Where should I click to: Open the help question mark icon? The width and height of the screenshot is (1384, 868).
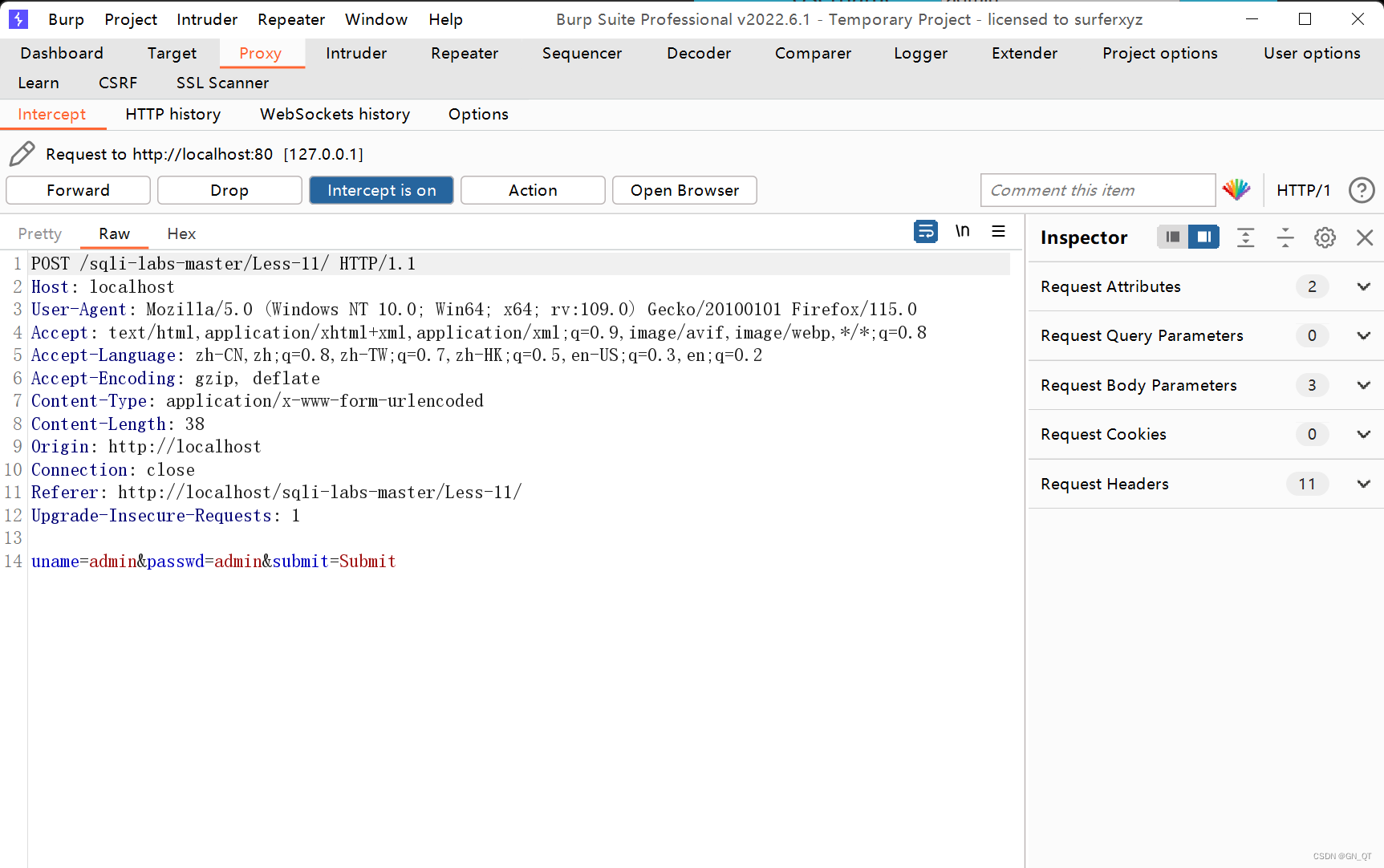[1362, 190]
